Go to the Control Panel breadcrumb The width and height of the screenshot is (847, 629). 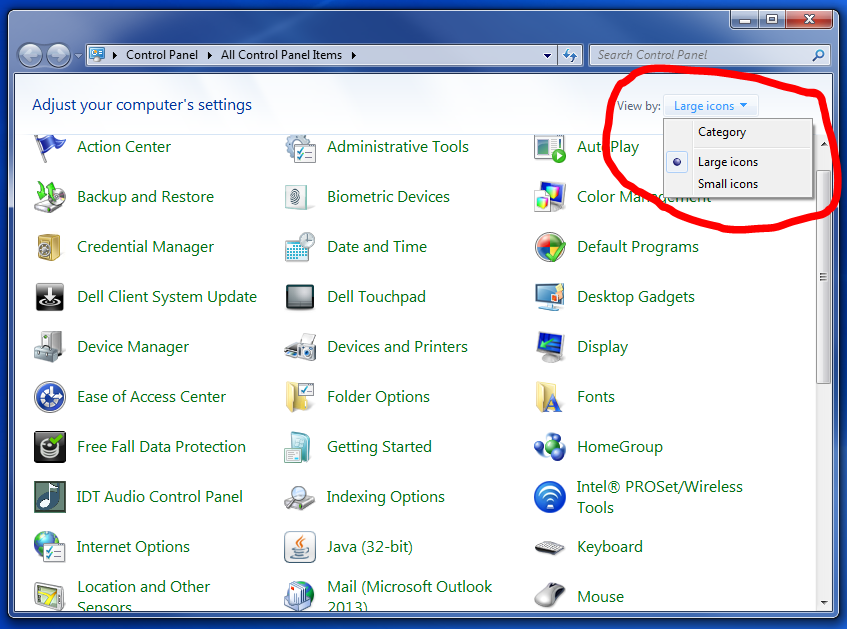[162, 55]
